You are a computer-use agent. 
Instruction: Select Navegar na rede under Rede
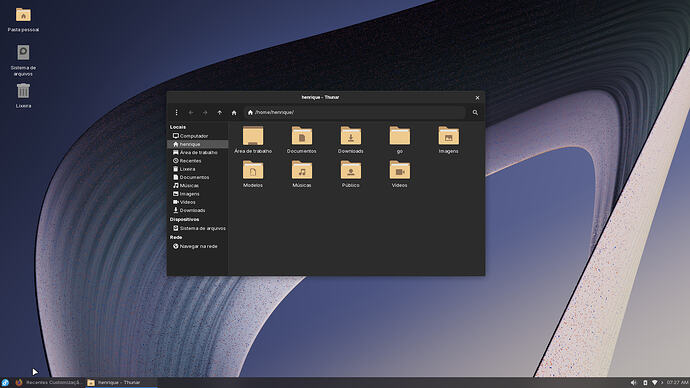tap(198, 246)
